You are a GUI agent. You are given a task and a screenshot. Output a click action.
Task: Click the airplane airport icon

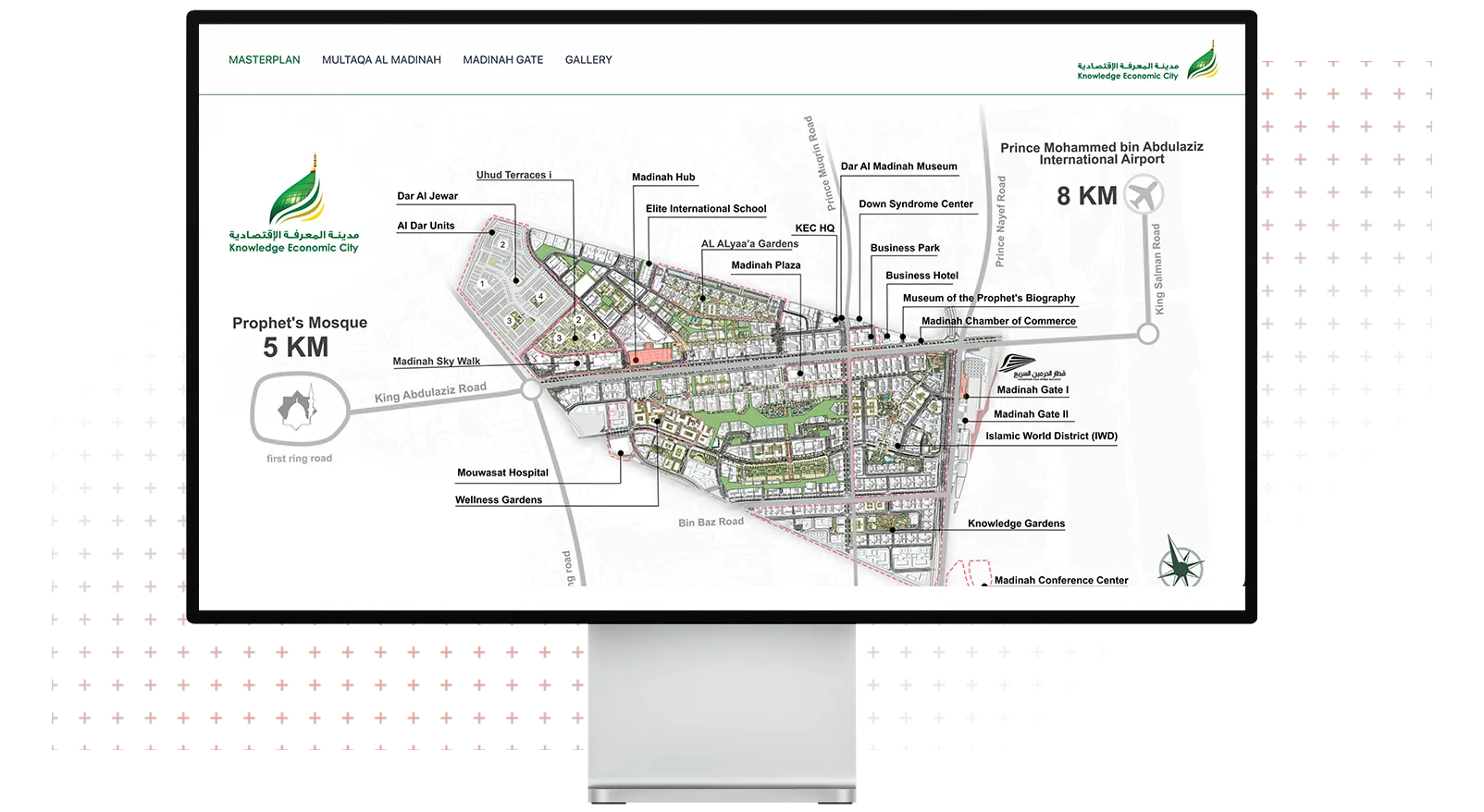click(x=1144, y=195)
